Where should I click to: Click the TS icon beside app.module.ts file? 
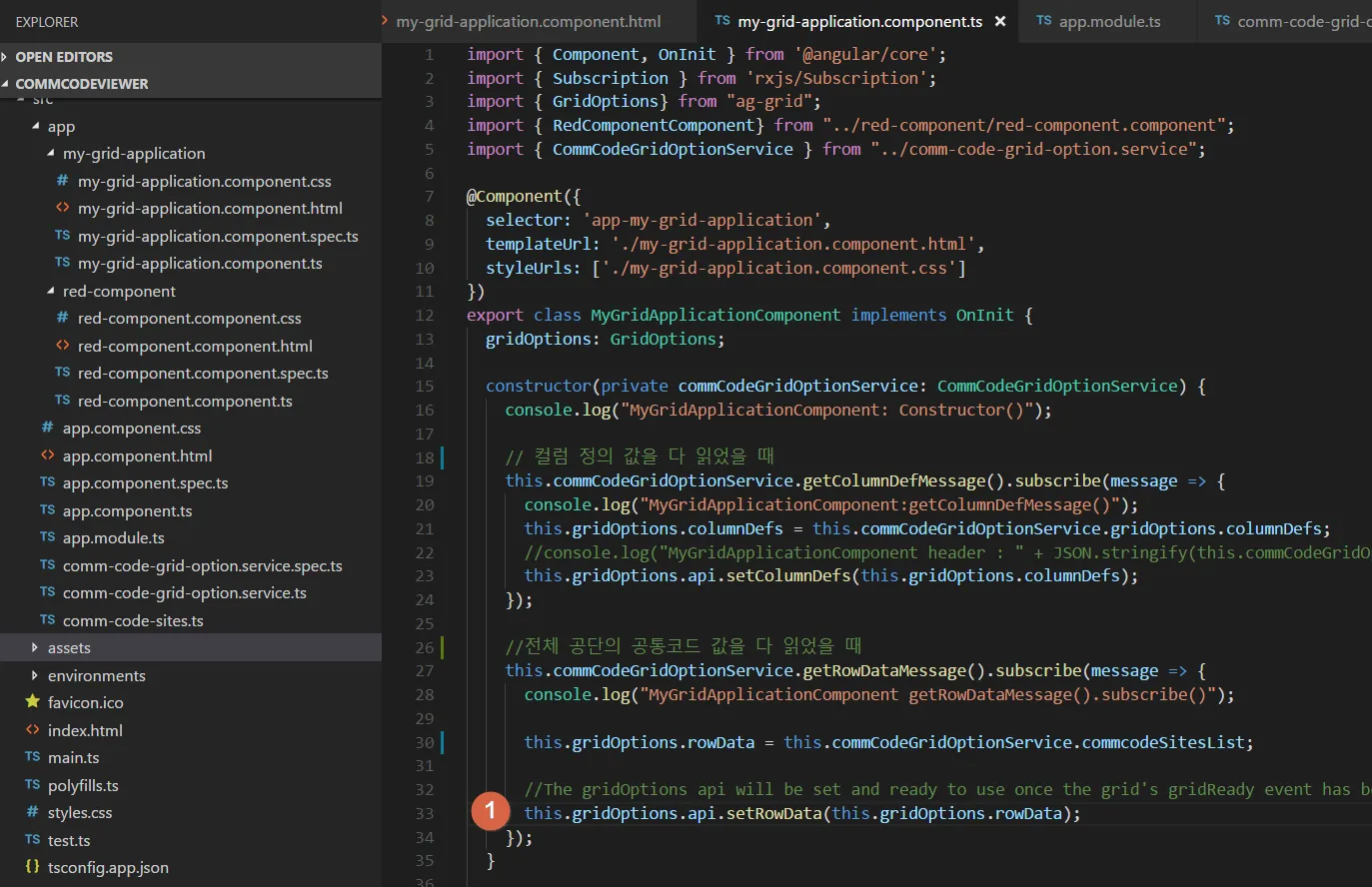click(47, 537)
